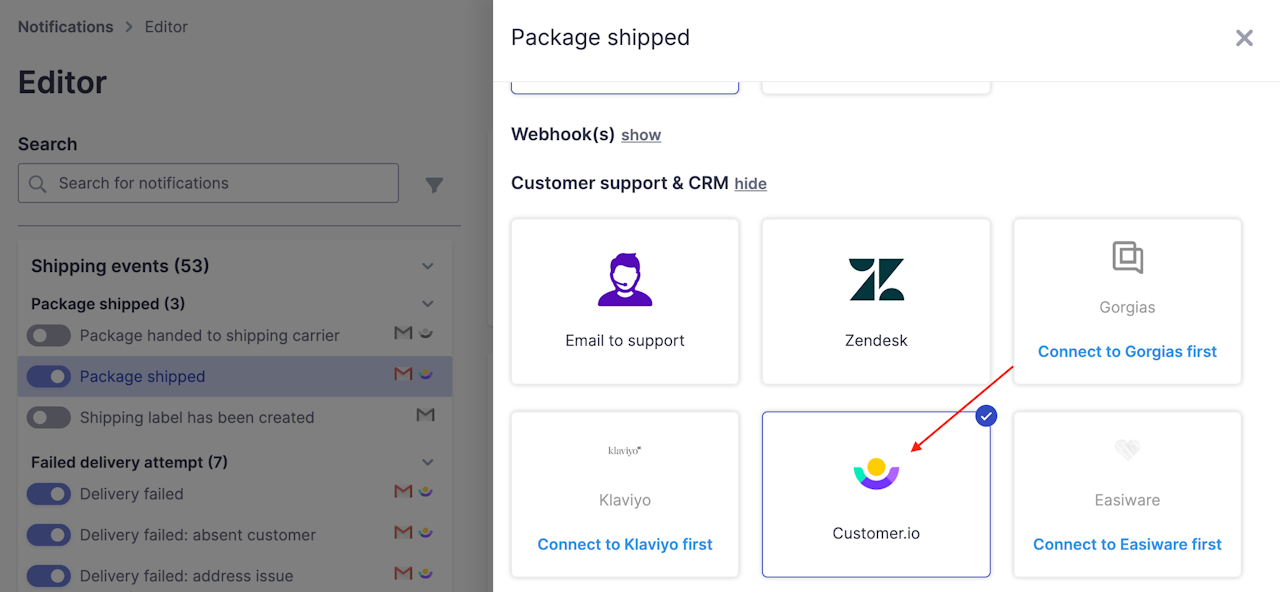Go to Notifications breadcrumb
The width and height of the screenshot is (1280, 592).
point(65,27)
